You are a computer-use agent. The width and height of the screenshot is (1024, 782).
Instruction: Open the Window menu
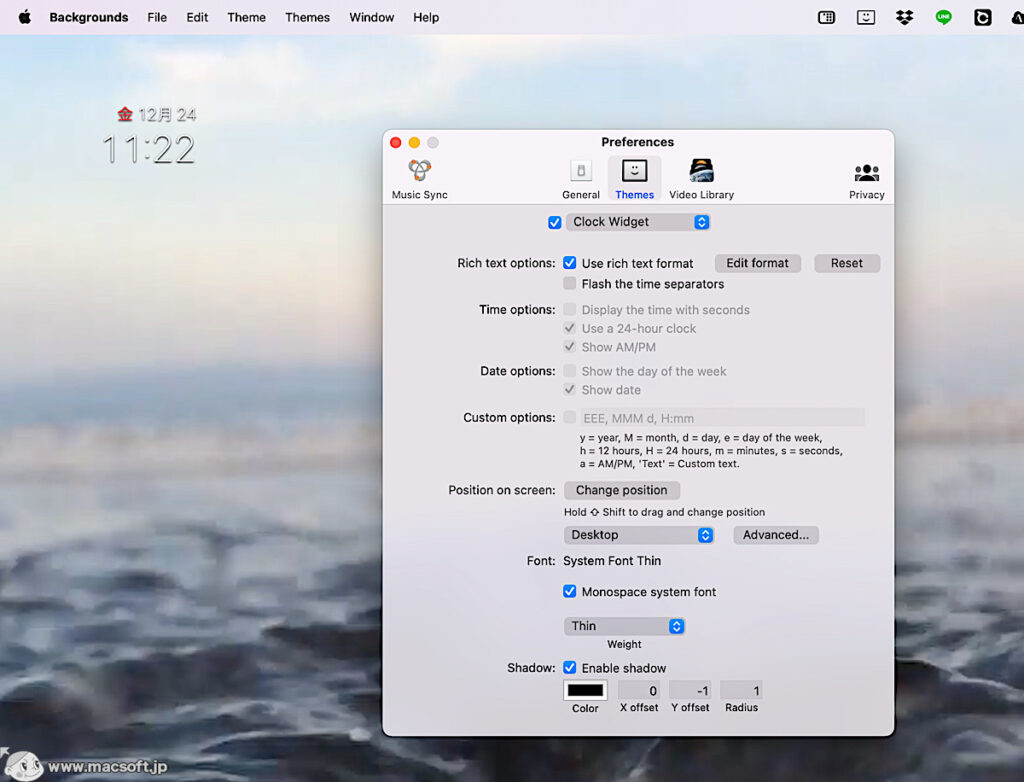point(371,17)
